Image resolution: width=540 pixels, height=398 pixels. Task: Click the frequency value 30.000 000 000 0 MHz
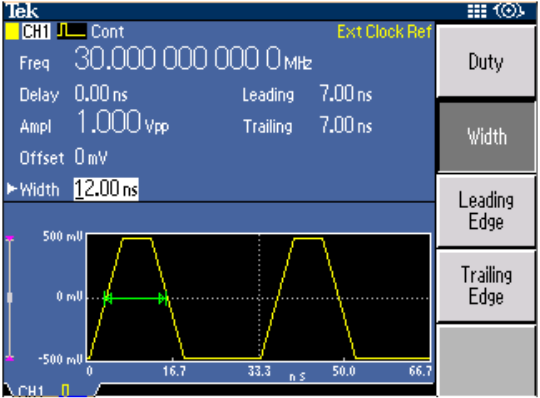pyautogui.click(x=193, y=59)
